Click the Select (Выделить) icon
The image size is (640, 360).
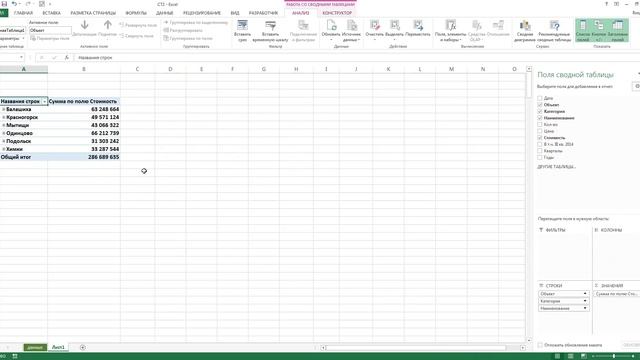point(395,26)
